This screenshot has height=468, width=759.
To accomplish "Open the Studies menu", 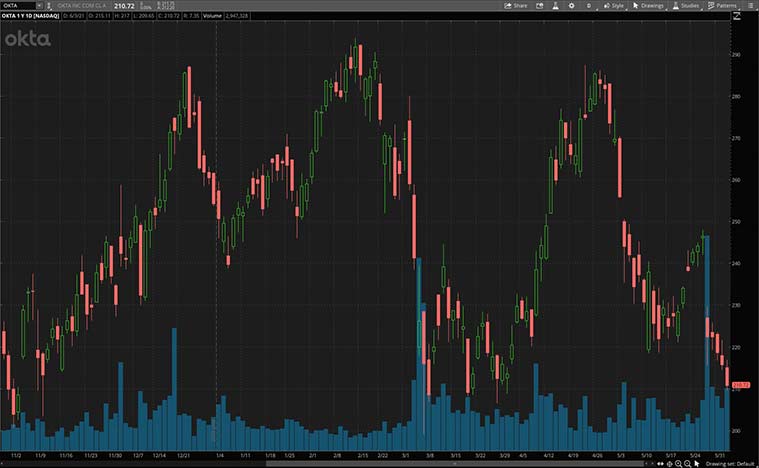I will pos(686,6).
